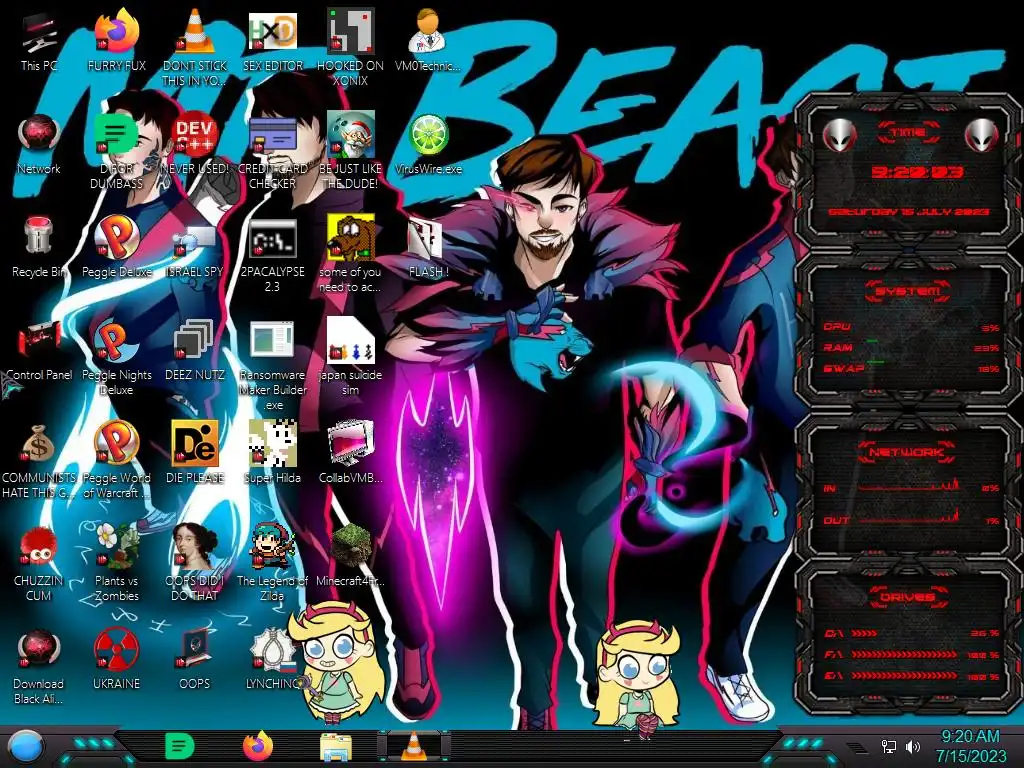This screenshot has width=1024, height=768.
Task: Open the green chat bubble shortcut labeled DUMBASS
Action: (x=117, y=150)
